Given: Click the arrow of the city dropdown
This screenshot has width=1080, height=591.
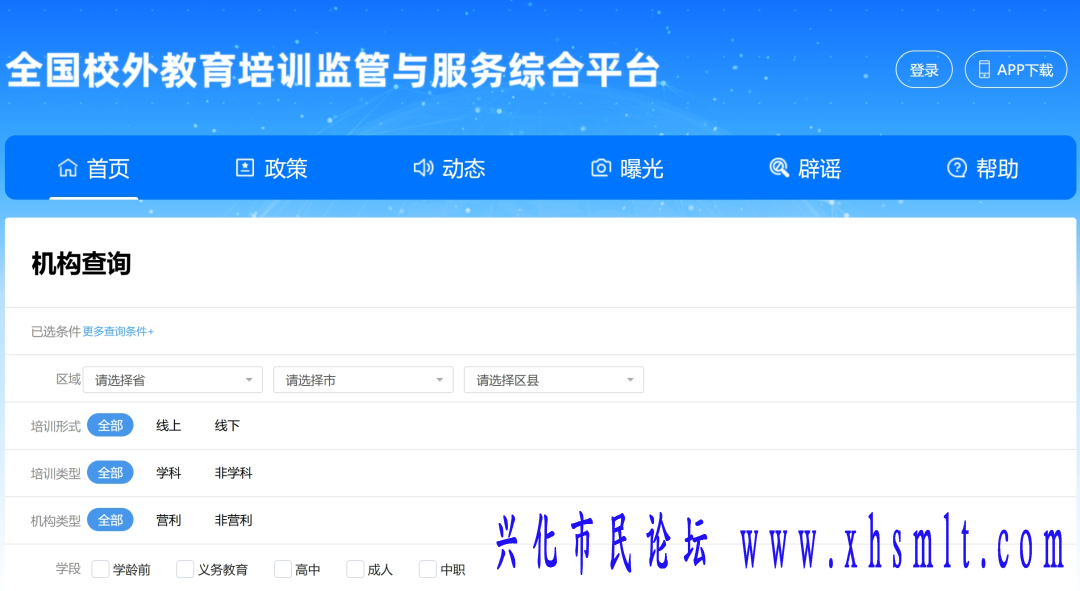Looking at the screenshot, I should (x=439, y=380).
